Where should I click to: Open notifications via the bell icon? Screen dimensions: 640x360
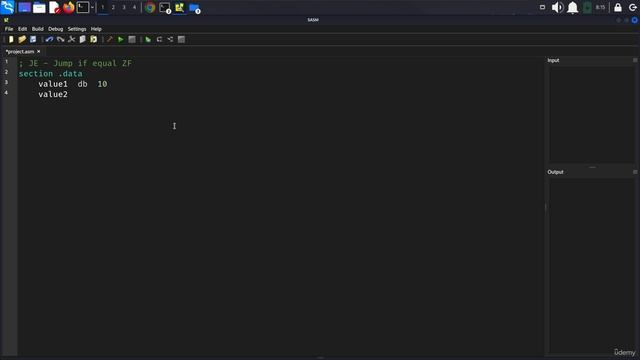click(x=573, y=7)
